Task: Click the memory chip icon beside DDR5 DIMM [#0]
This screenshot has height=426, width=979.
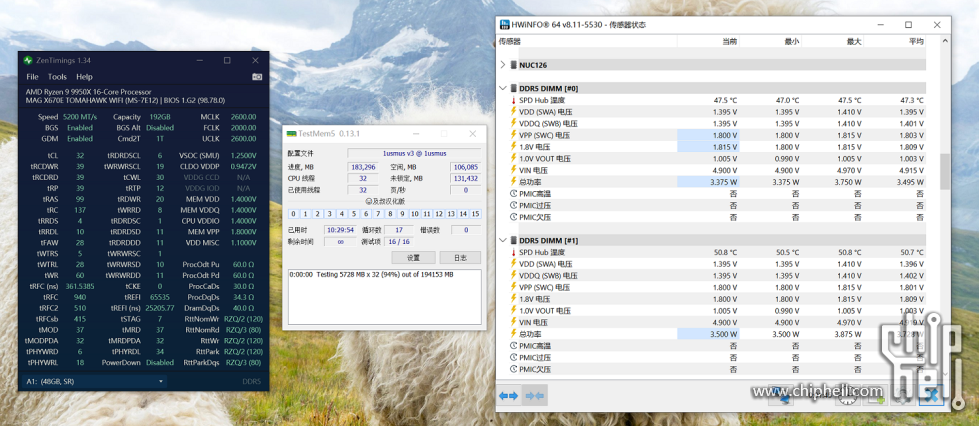Action: click(514, 89)
